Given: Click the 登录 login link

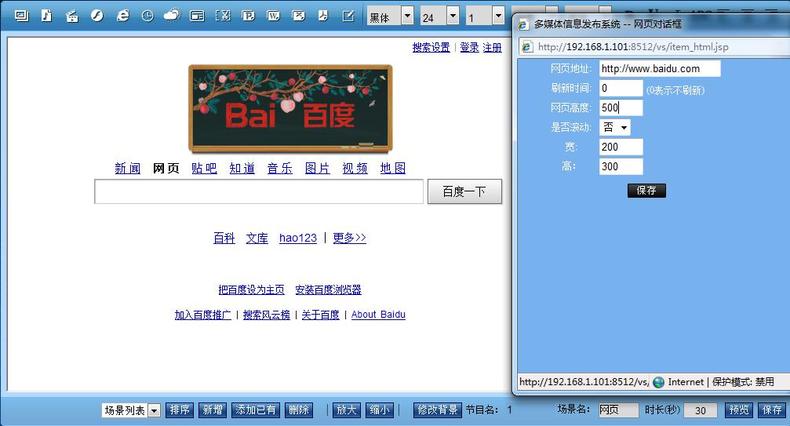Looking at the screenshot, I should pyautogui.click(x=470, y=47).
